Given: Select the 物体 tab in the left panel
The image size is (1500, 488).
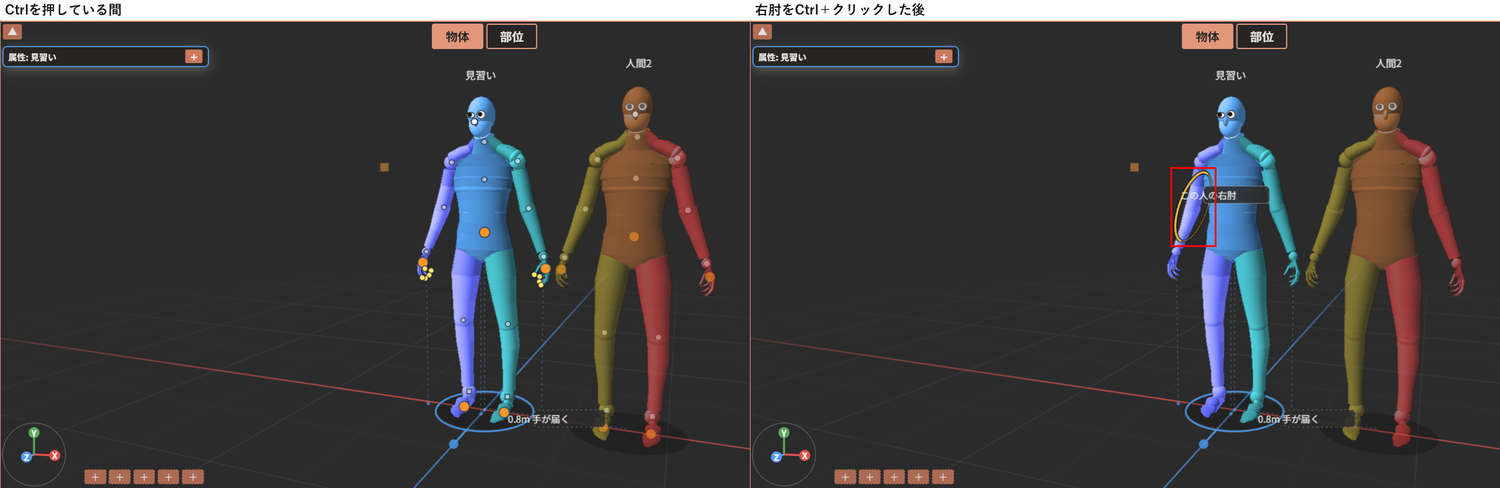Looking at the screenshot, I should pyautogui.click(x=457, y=37).
